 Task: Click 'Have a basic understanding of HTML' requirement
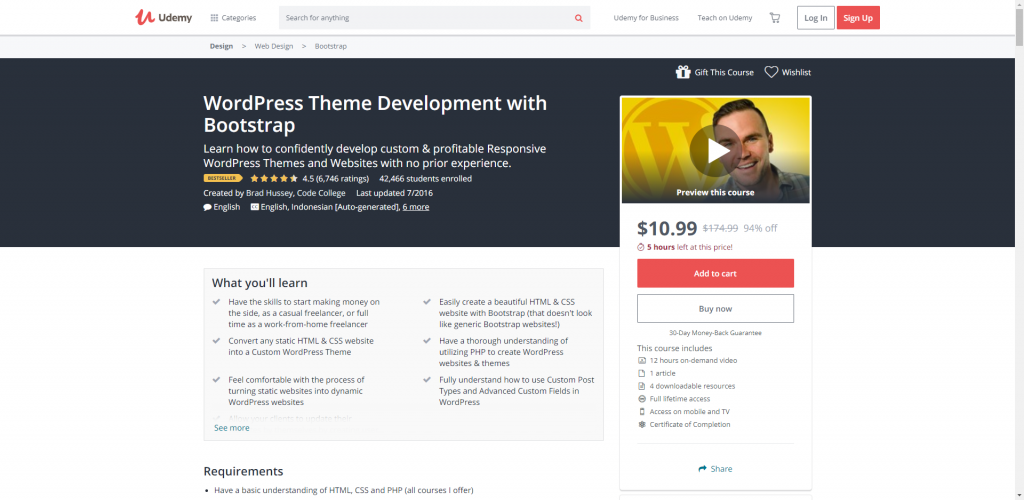(x=344, y=490)
